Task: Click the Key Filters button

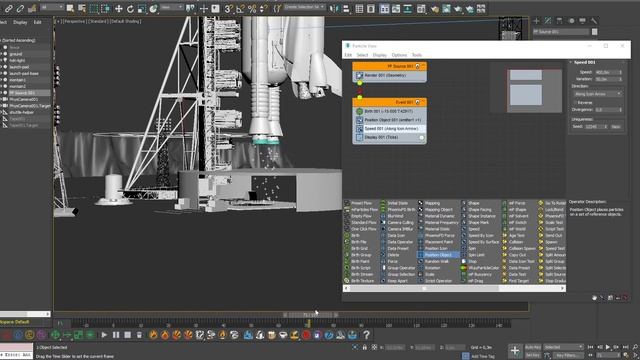Action: (x=567, y=355)
